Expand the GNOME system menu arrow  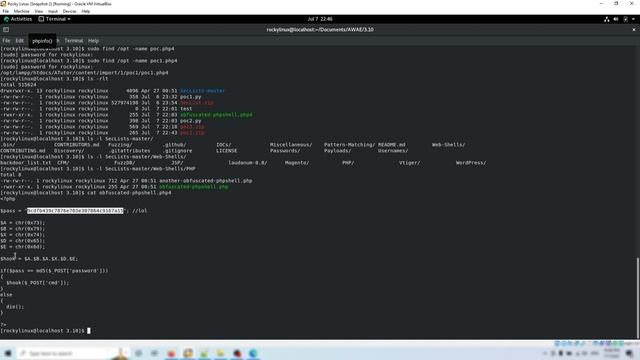[x=633, y=19]
